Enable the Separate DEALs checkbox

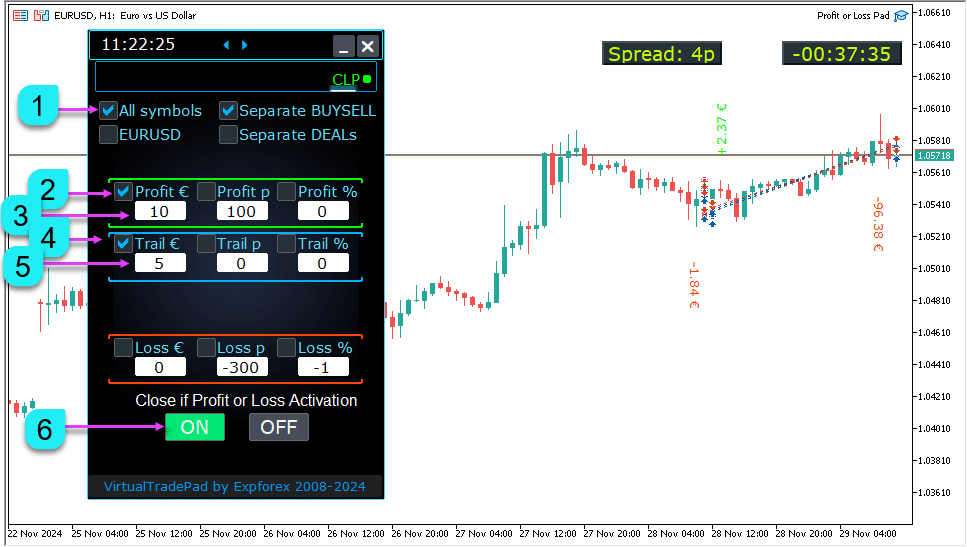tap(229, 134)
